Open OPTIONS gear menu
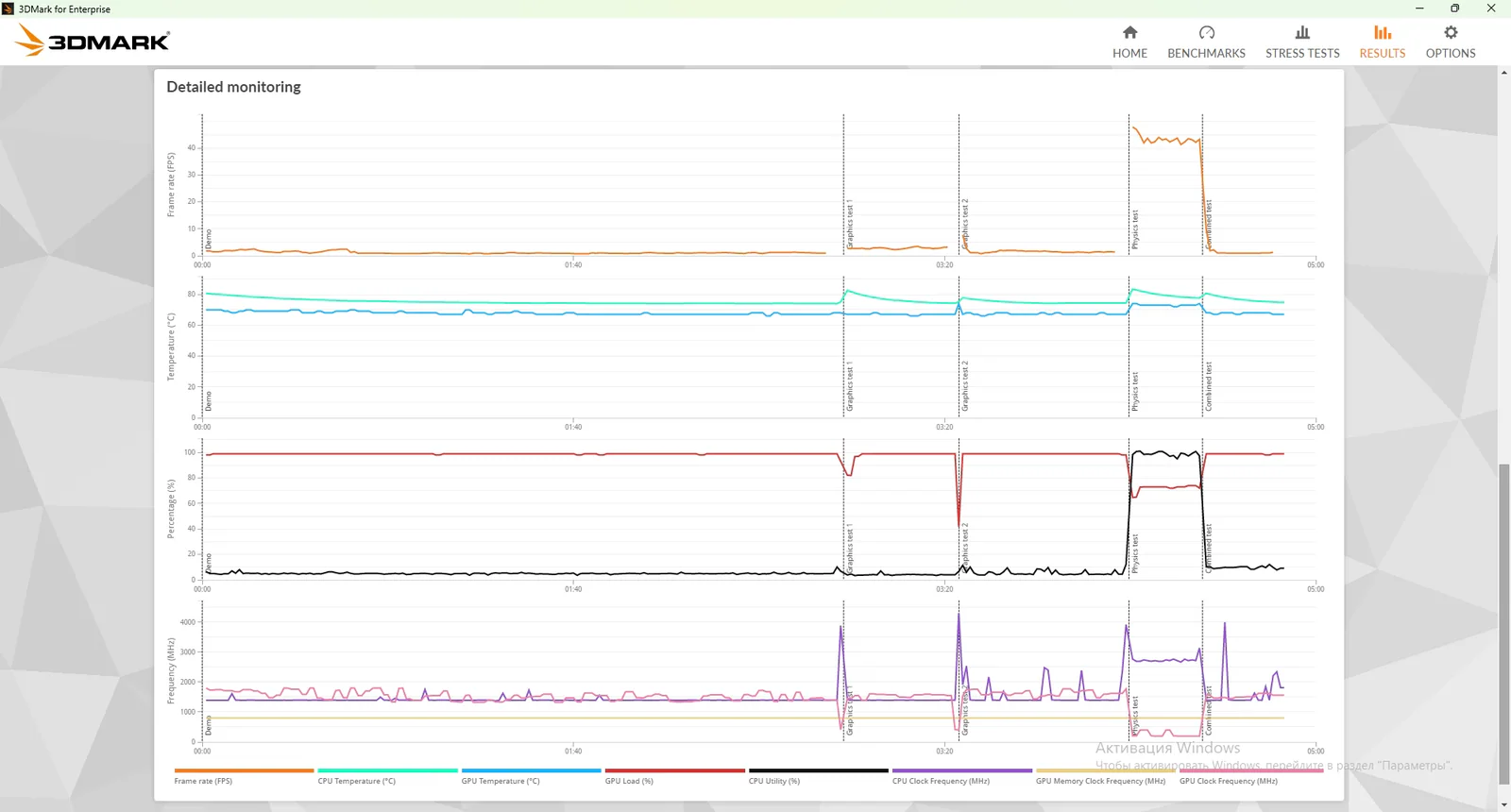 tap(1451, 42)
